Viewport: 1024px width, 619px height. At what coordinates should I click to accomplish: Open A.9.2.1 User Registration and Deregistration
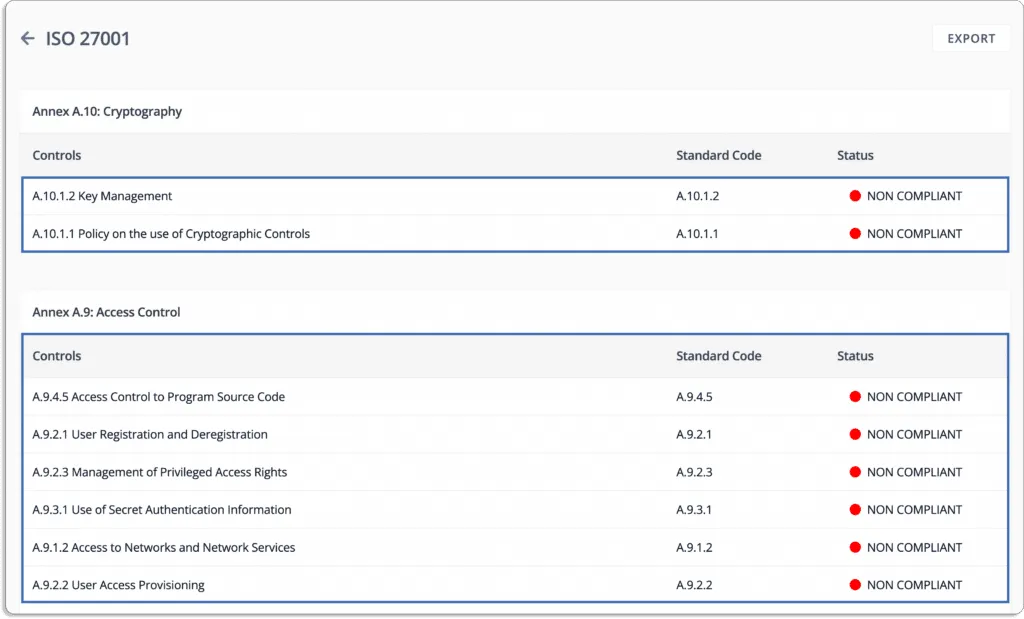pos(150,435)
